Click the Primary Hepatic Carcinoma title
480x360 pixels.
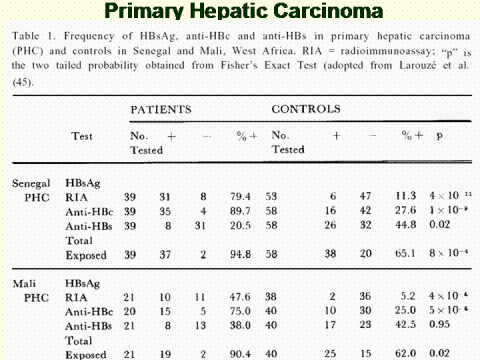tap(244, 10)
